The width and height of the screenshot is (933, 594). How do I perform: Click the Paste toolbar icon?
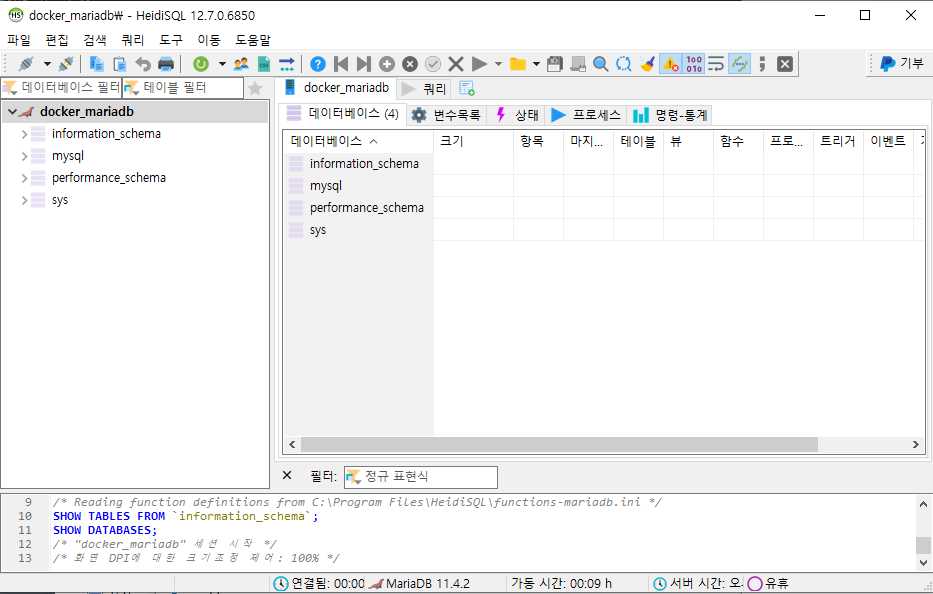tap(120, 64)
